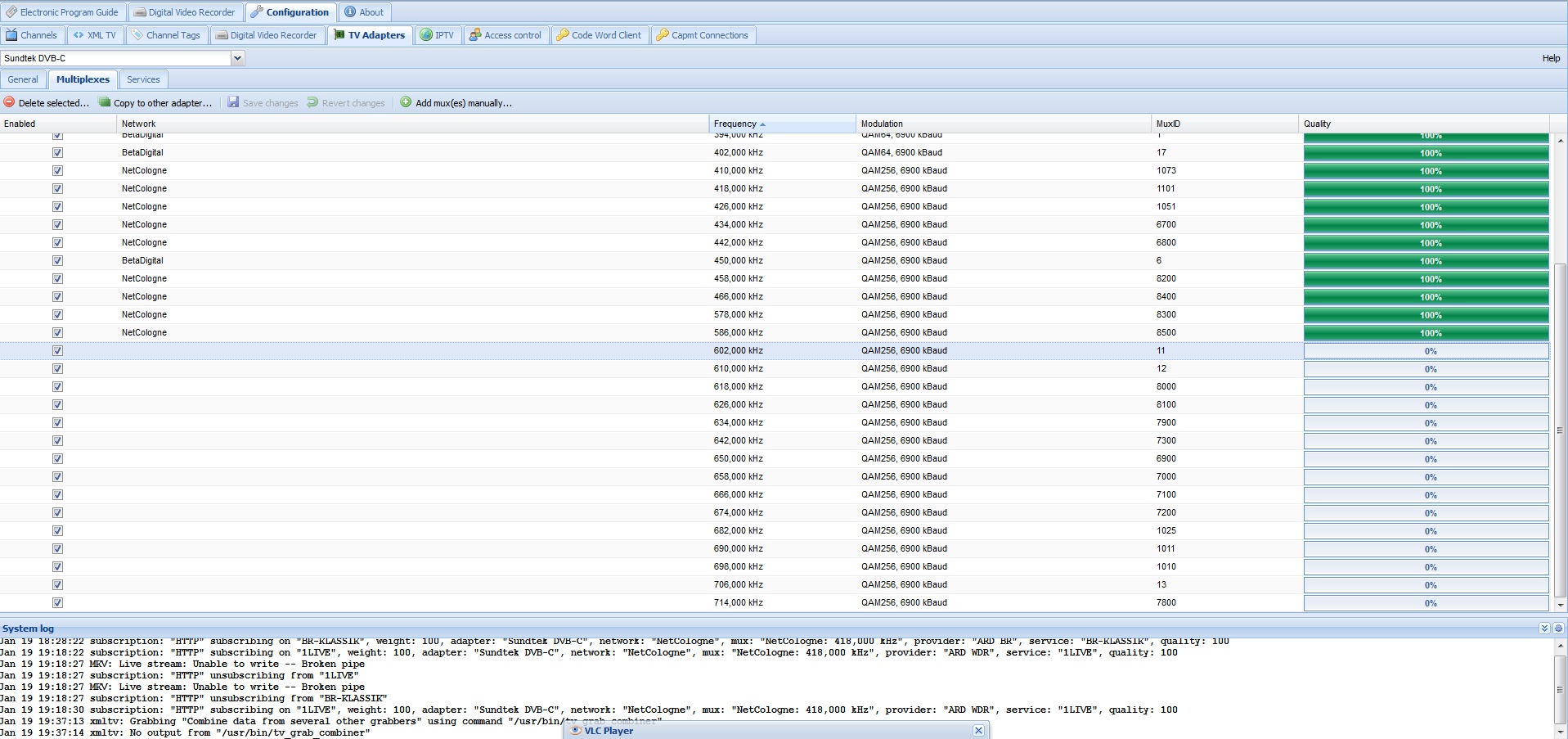Screen dimensions: 1568x739
Task: Click the red Delete selected icon
Action: tap(9, 102)
